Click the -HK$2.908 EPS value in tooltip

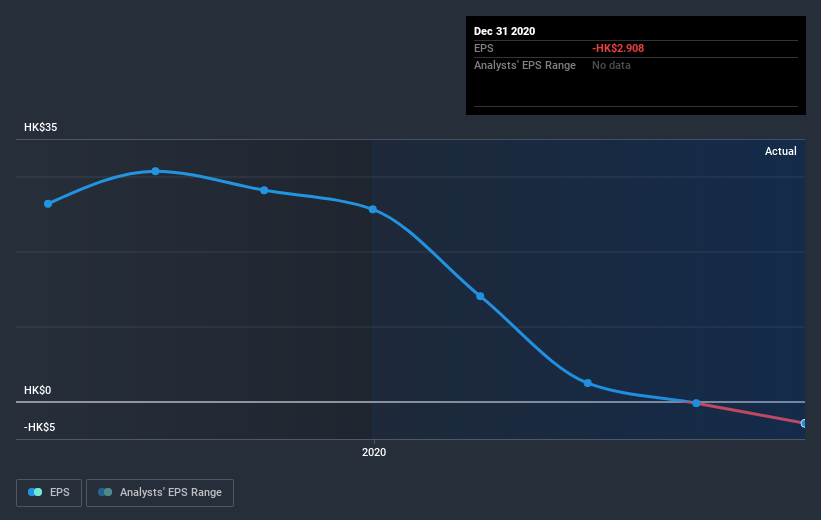[x=618, y=48]
